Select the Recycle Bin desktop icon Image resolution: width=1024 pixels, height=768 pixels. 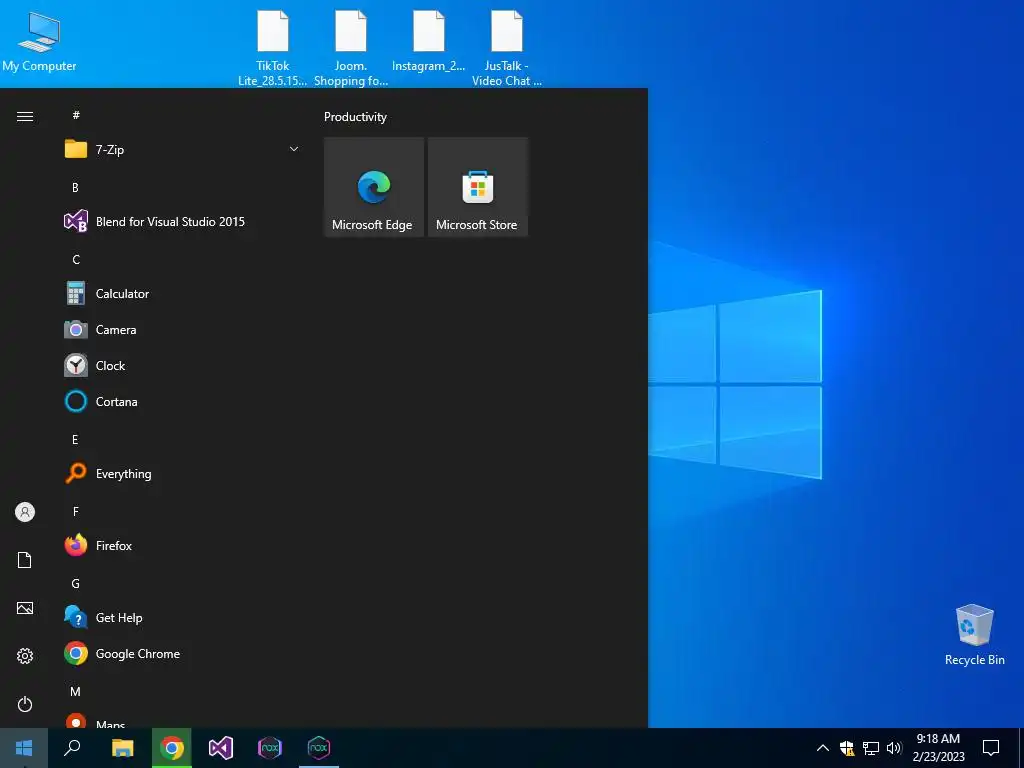pos(974,635)
